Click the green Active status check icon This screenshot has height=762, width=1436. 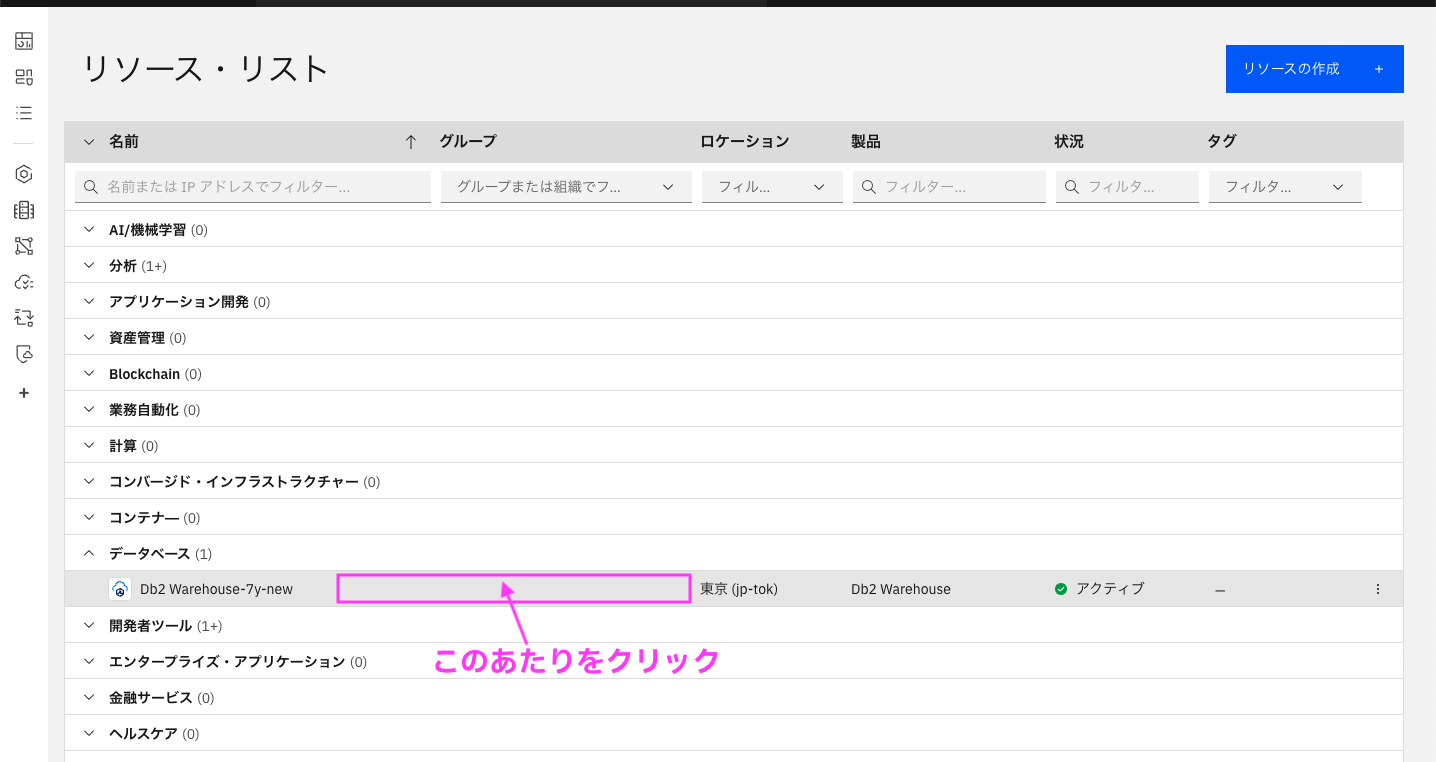1061,589
